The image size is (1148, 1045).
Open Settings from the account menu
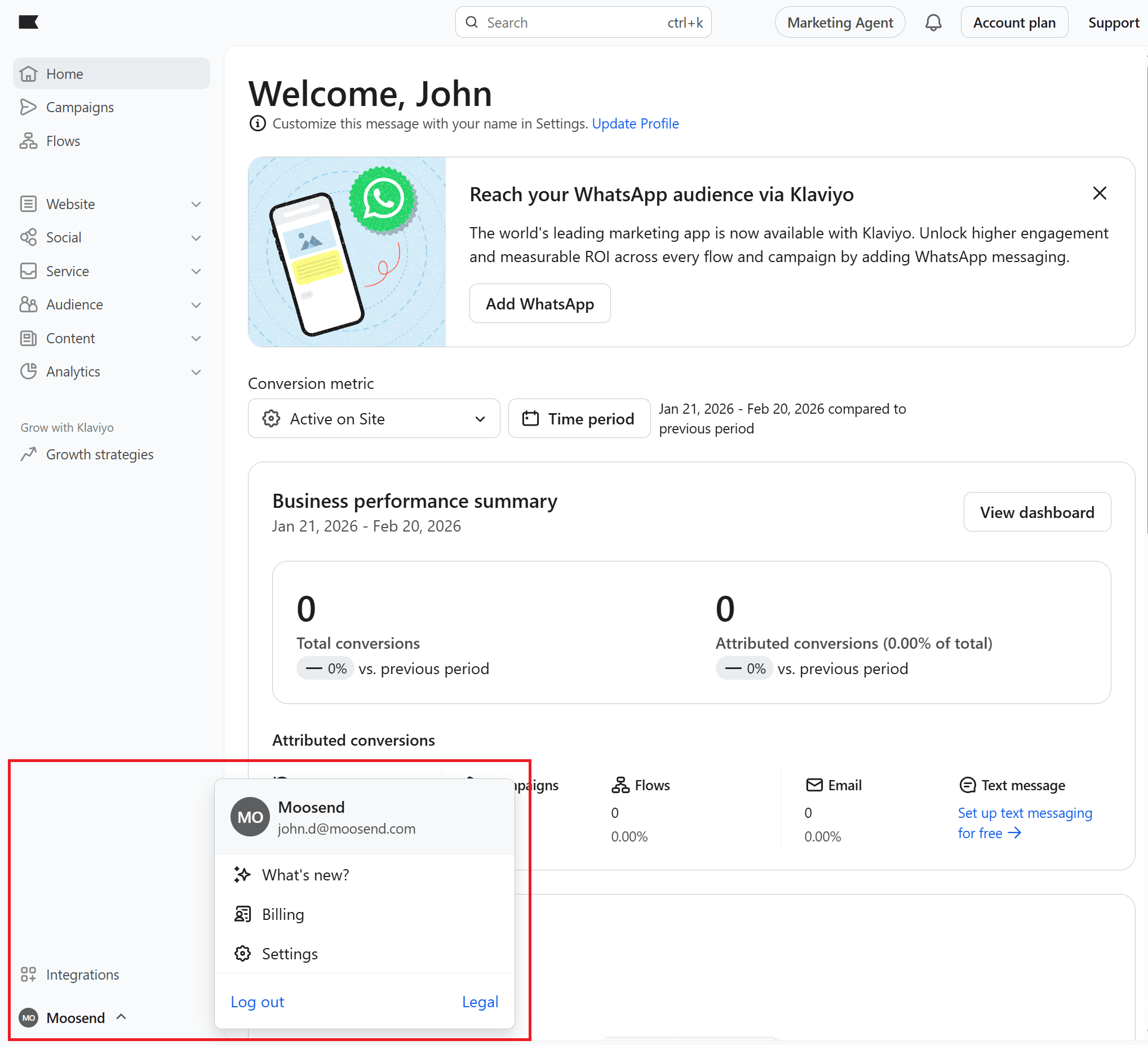290,953
